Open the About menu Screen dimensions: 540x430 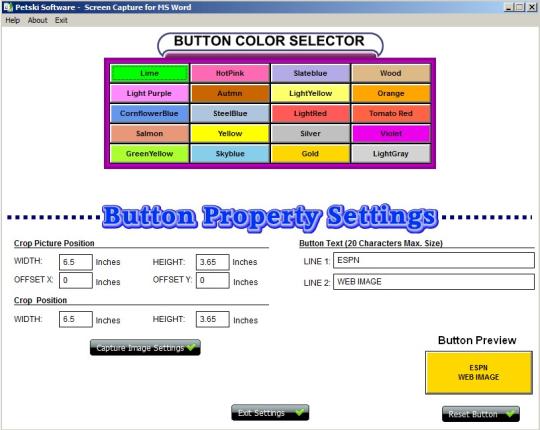(38, 20)
